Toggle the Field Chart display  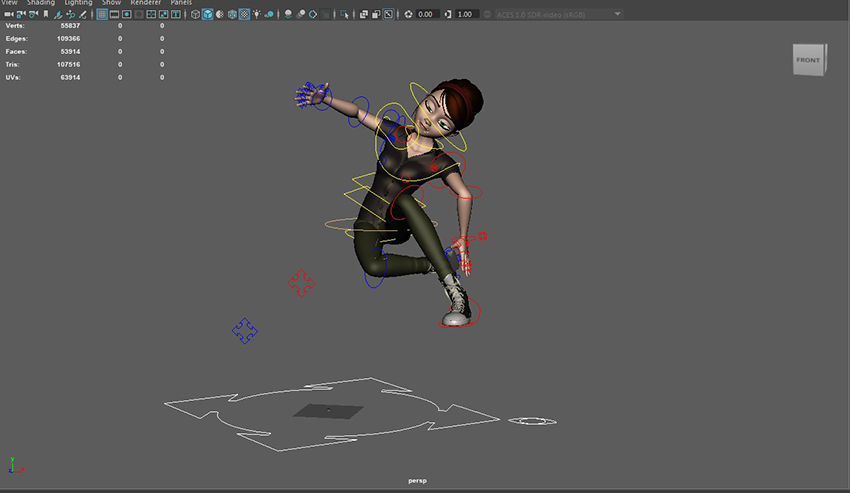click(151, 15)
